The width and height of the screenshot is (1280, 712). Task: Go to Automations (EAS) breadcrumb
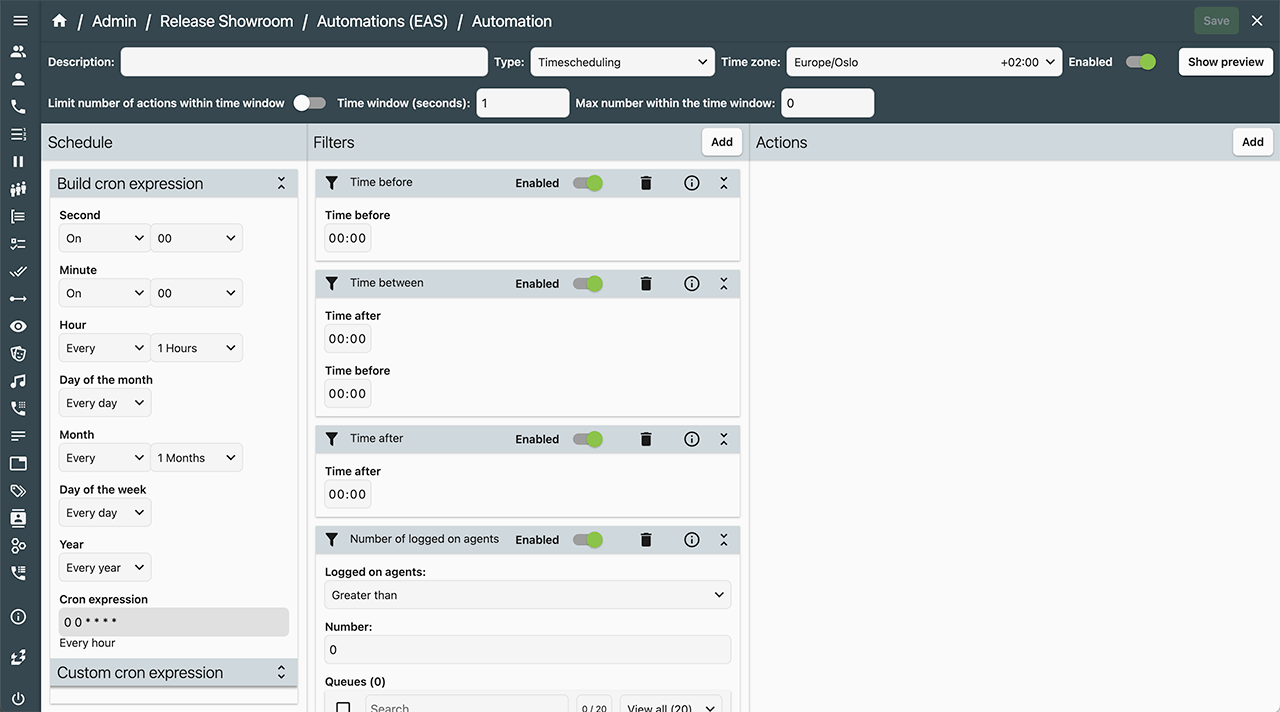[382, 21]
